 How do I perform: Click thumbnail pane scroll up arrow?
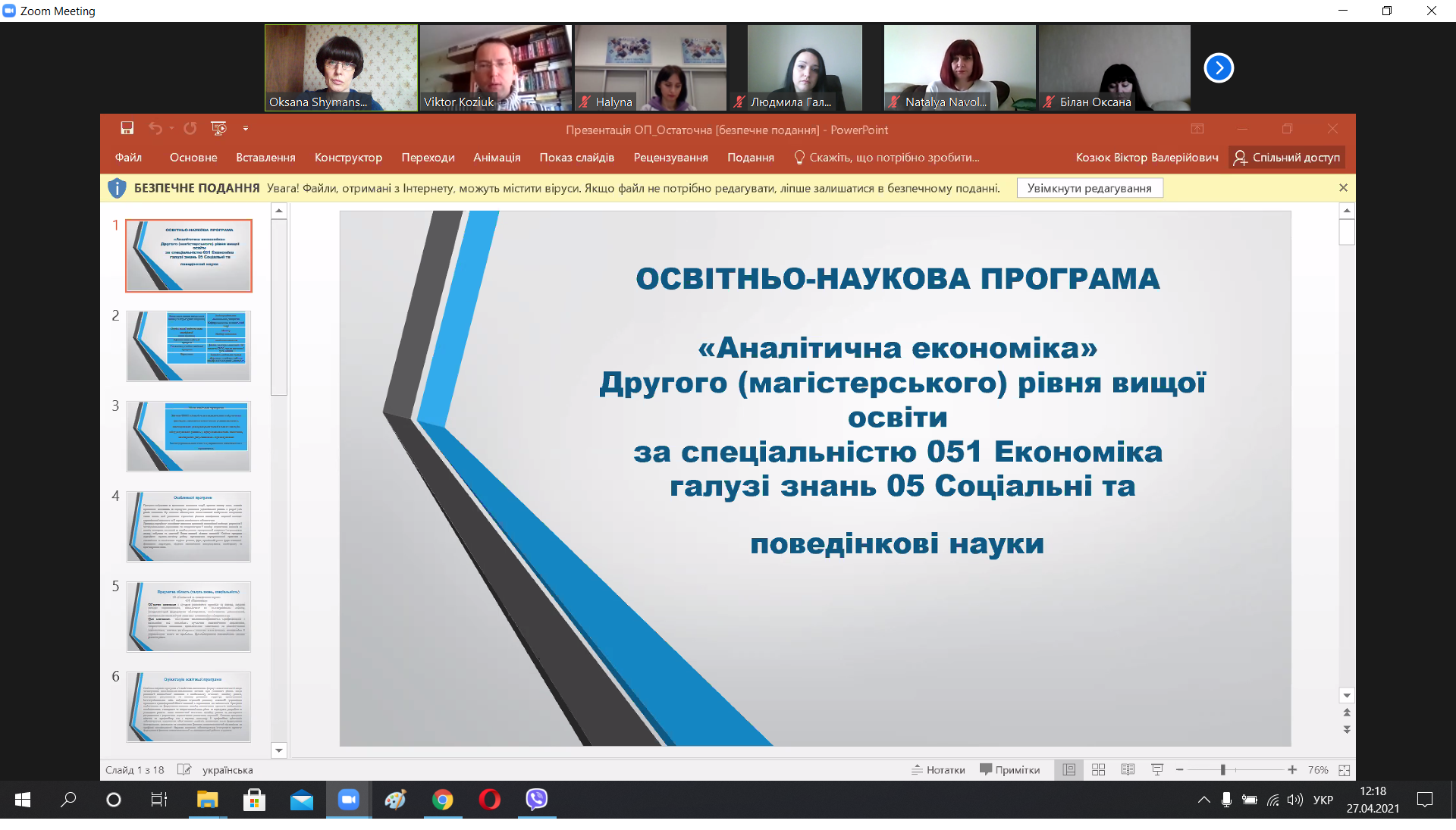(x=279, y=211)
